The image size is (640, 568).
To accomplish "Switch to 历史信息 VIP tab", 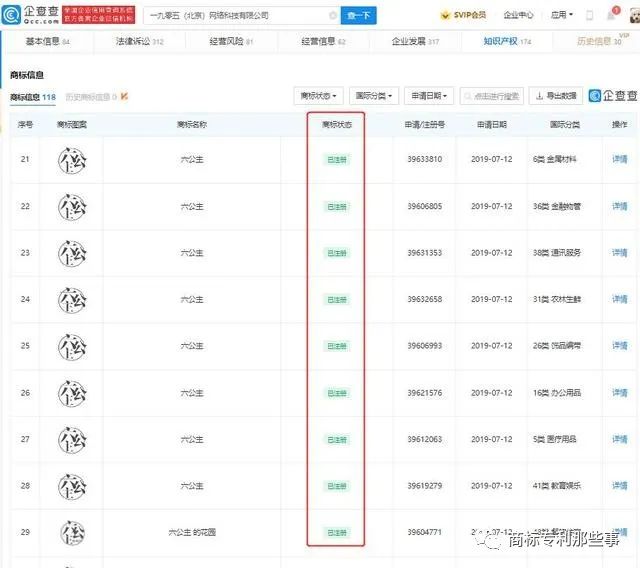I will click(x=599, y=41).
